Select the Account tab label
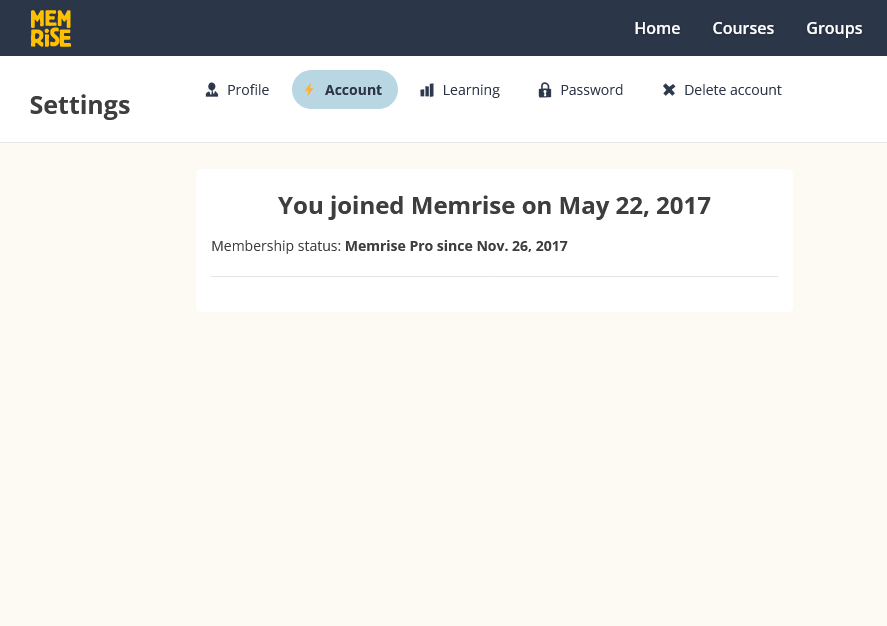887x626 pixels. point(353,90)
